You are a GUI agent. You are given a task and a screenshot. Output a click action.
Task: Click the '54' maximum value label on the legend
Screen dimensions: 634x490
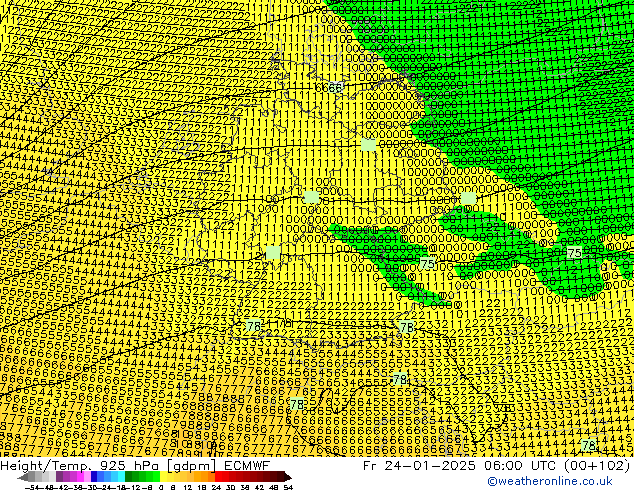pos(288,487)
